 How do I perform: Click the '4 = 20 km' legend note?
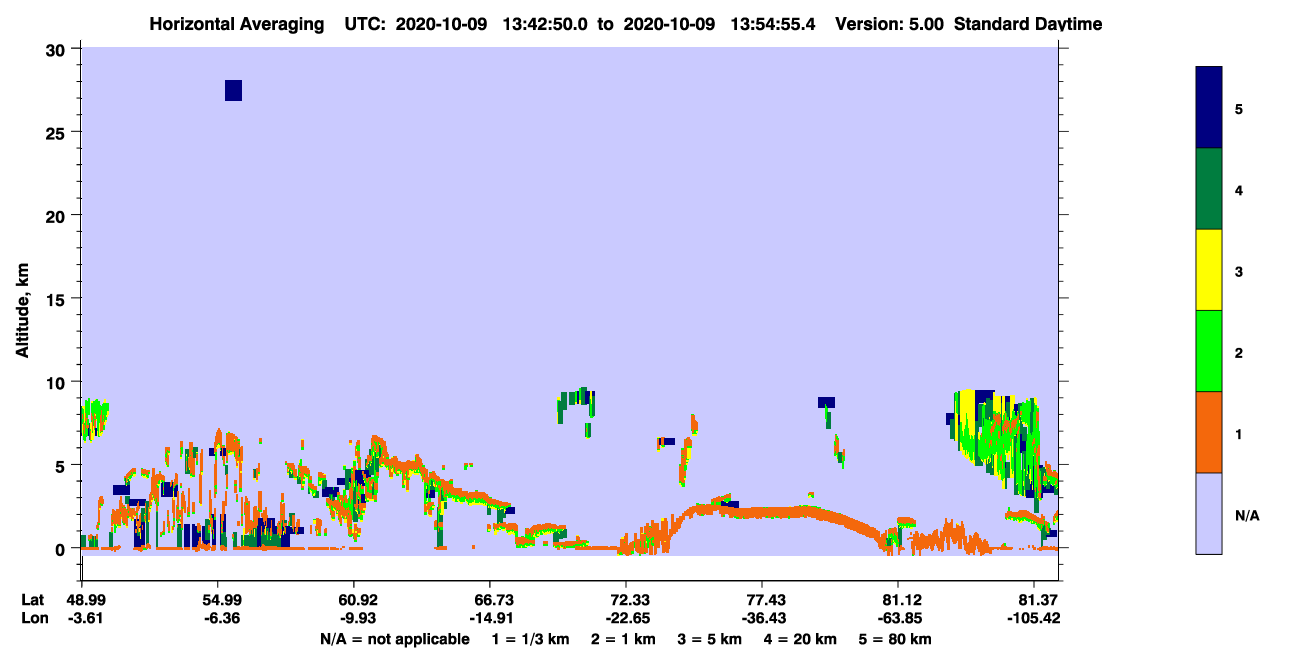click(x=798, y=639)
